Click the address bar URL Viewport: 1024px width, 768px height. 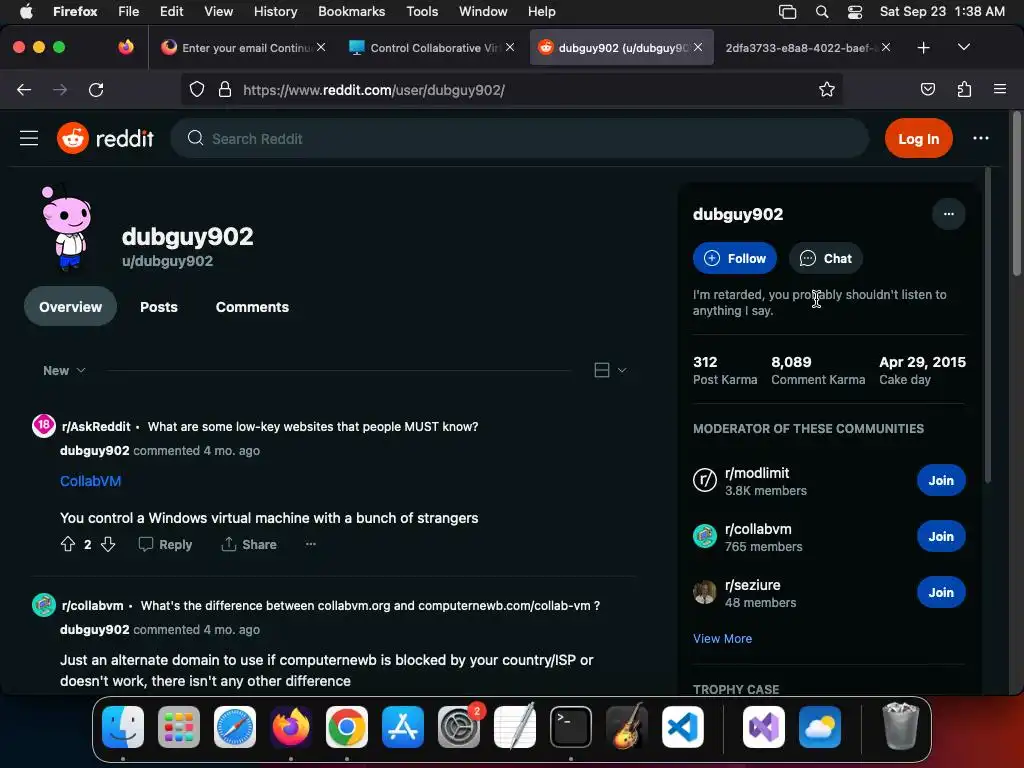point(374,90)
